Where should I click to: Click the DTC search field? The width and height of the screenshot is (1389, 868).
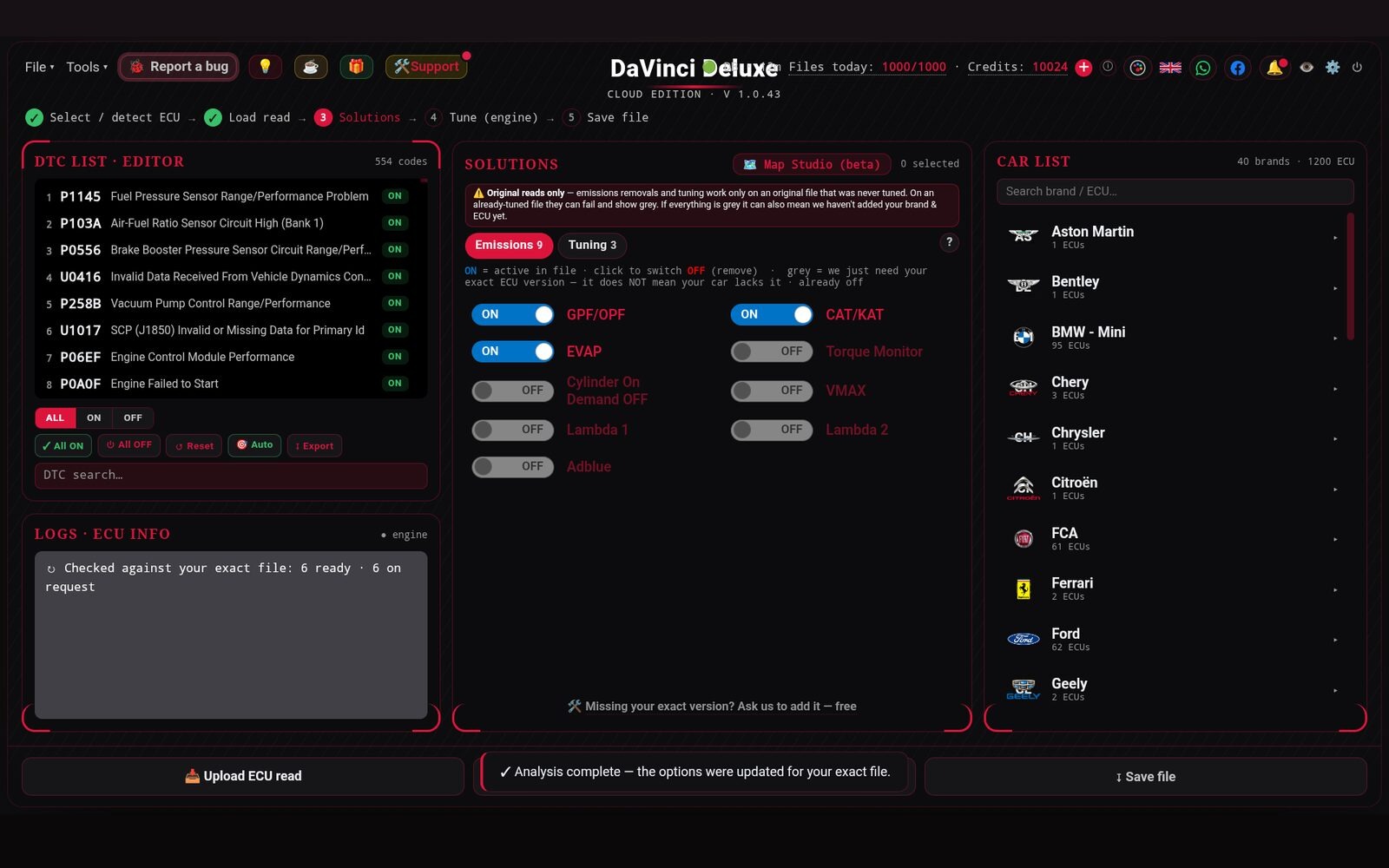pyautogui.click(x=231, y=476)
